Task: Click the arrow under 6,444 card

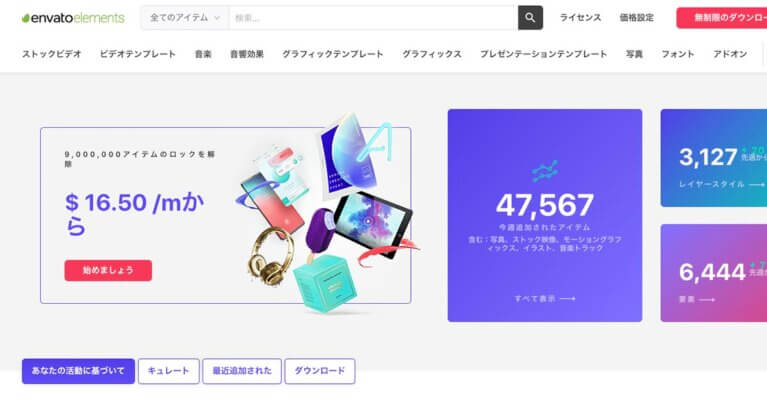Action: coord(707,299)
